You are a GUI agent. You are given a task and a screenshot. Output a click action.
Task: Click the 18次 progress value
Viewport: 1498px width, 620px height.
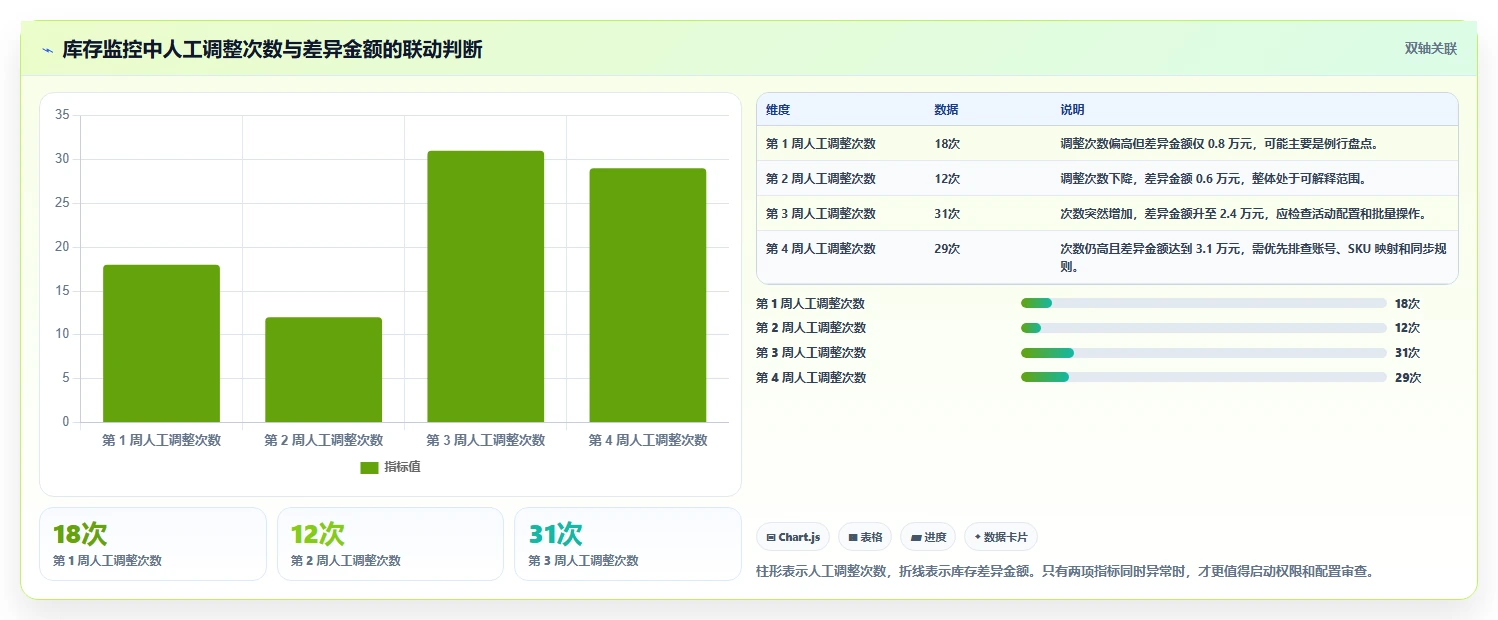pyautogui.click(x=1407, y=304)
